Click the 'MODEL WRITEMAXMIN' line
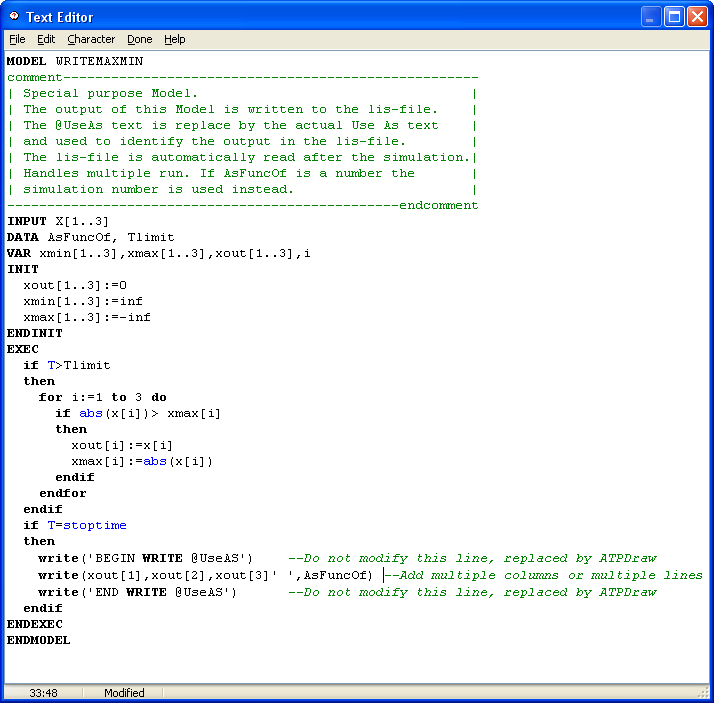The image size is (714, 703). tap(75, 61)
